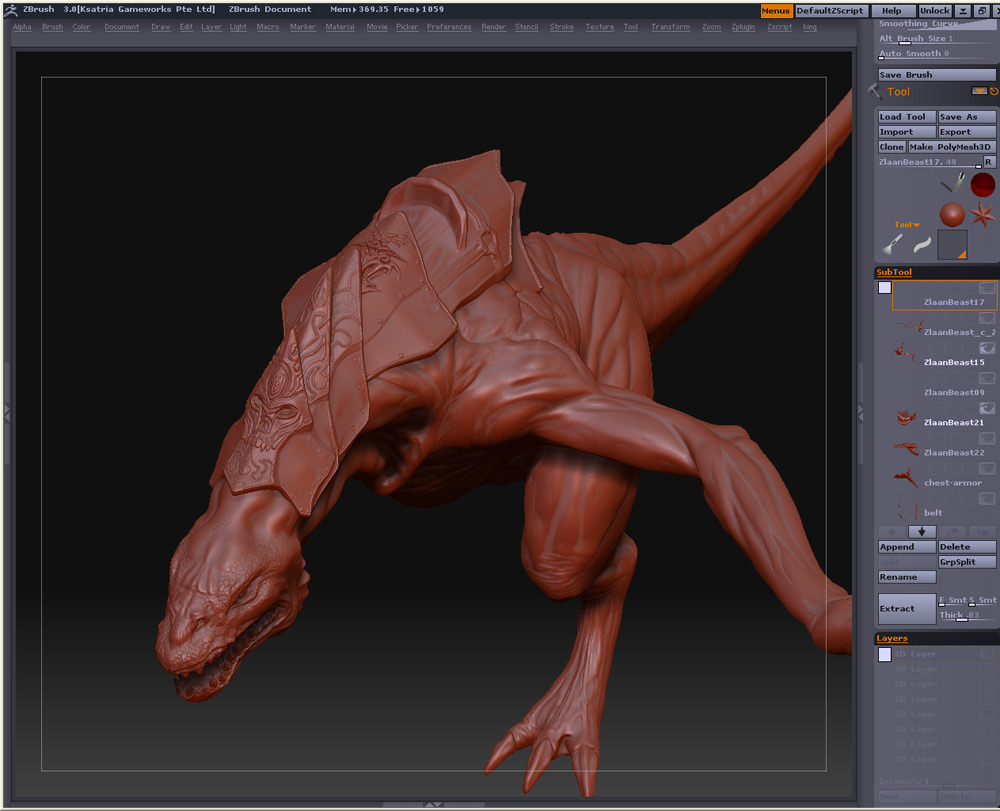Hide the ZlaanBeast15 subtool
This screenshot has height=811, width=1000.
point(987,347)
